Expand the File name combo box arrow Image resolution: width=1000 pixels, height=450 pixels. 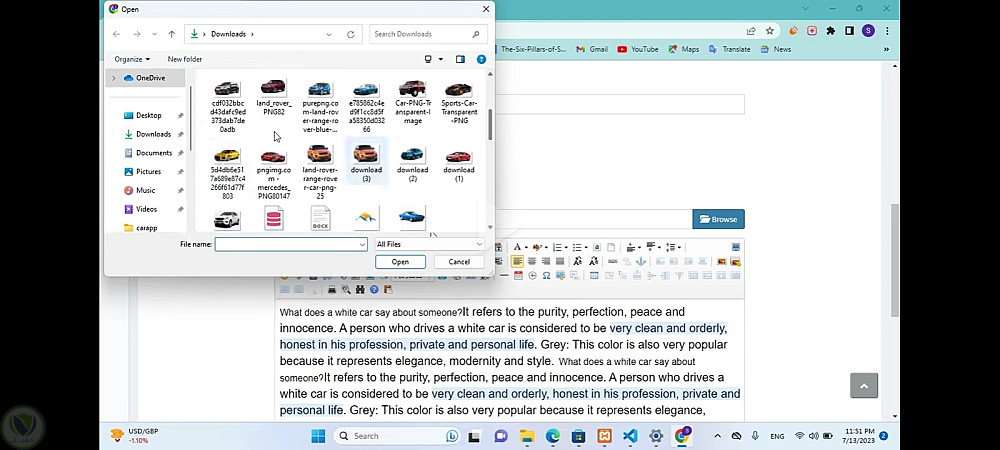362,244
